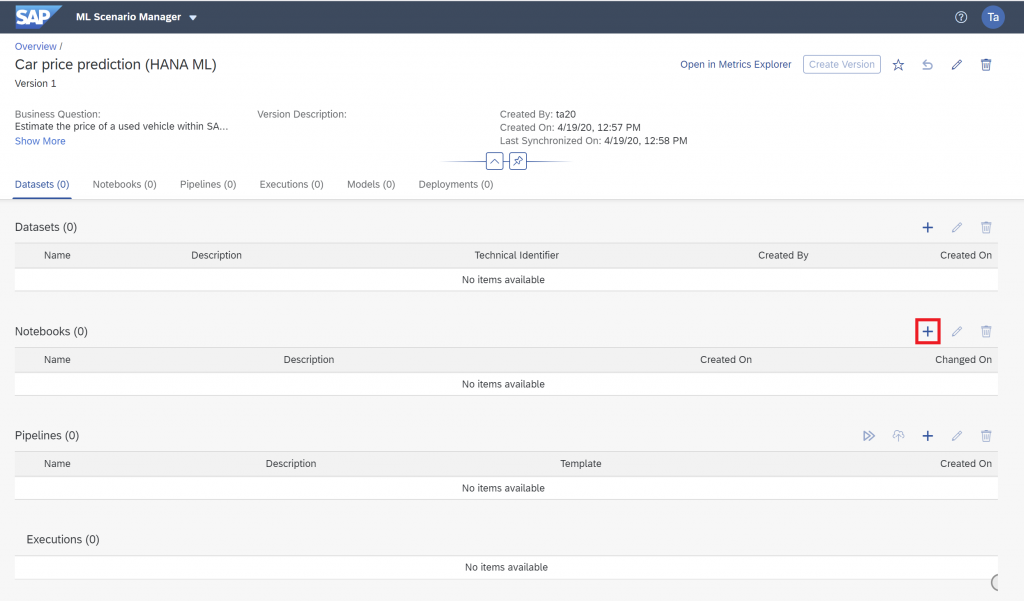This screenshot has height=601, width=1024.
Task: Switch to the Pipelines (0) tab
Action: pyautogui.click(x=208, y=184)
